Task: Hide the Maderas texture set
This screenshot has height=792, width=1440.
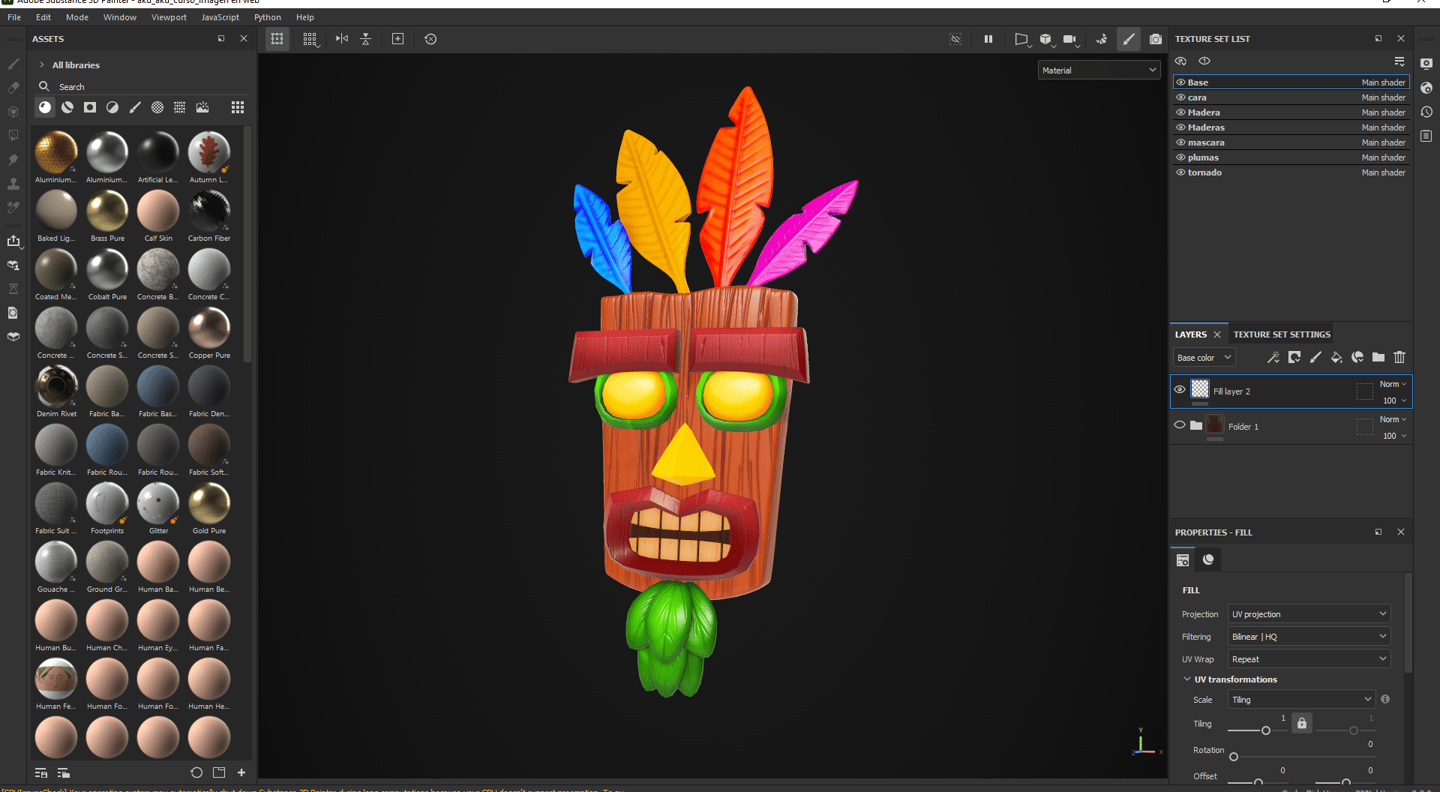Action: [x=1181, y=127]
